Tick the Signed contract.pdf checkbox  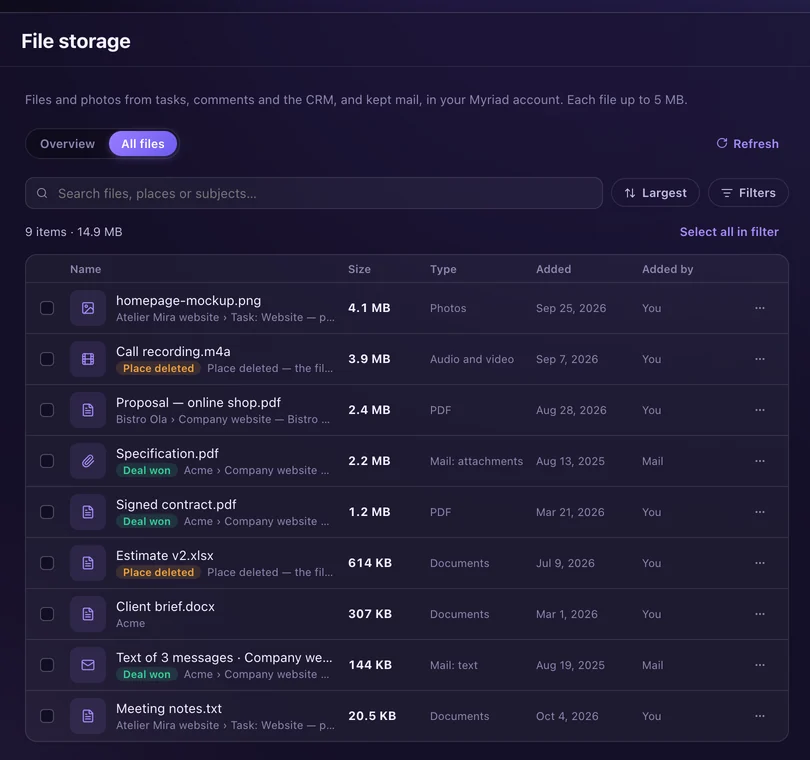[x=47, y=512]
